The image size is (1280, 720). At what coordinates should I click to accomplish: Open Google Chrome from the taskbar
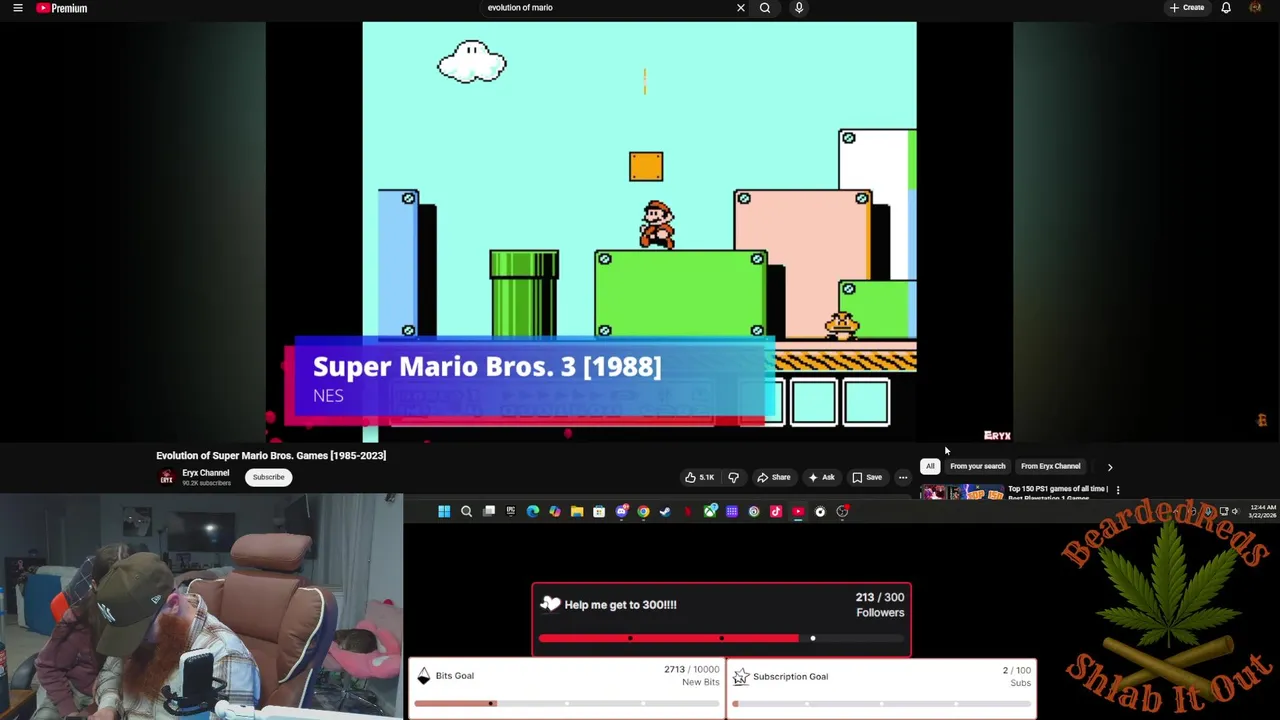(643, 512)
